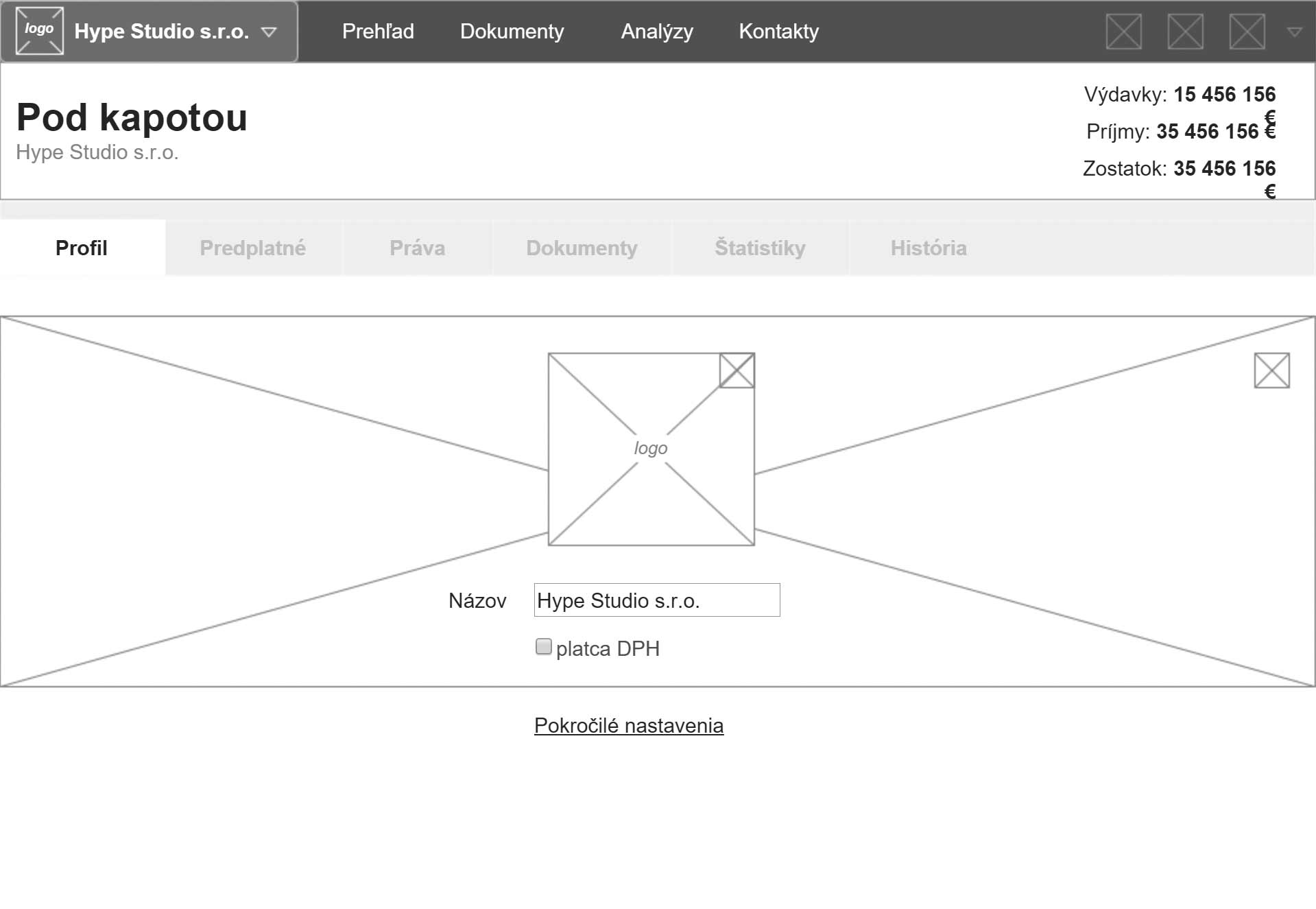The image size is (1316, 909).
Task: Click the small logo in the header
Action: 39,31
